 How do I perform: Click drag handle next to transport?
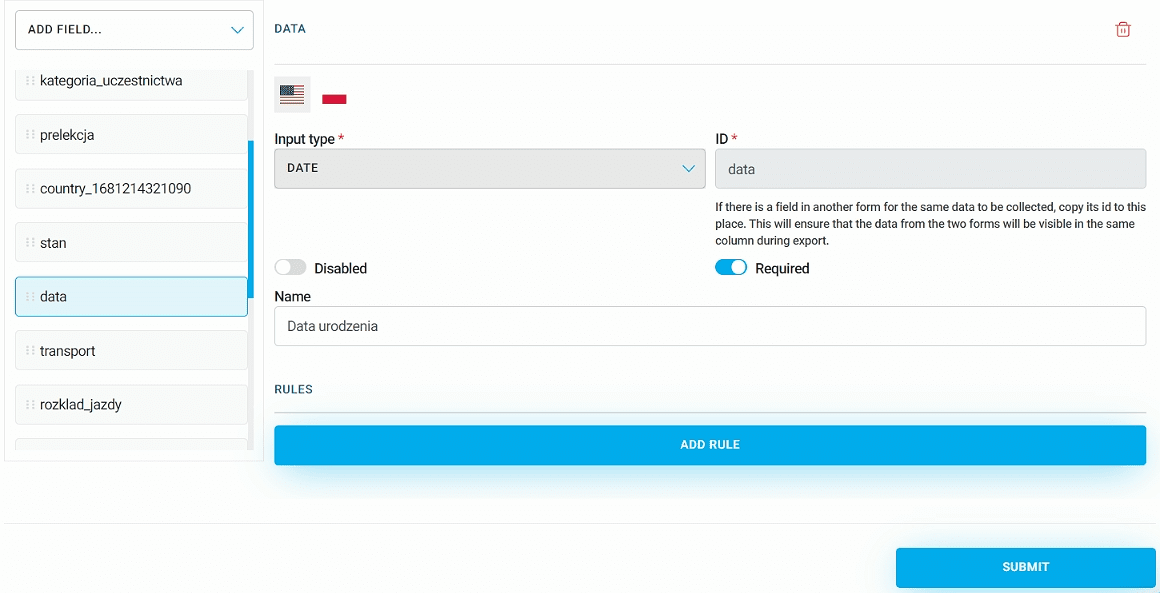(x=30, y=350)
